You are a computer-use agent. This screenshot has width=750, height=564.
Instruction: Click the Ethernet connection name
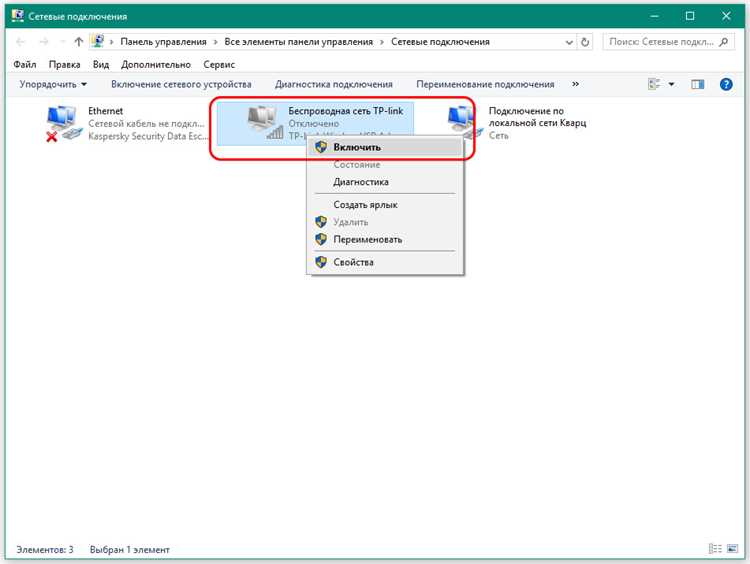106,111
